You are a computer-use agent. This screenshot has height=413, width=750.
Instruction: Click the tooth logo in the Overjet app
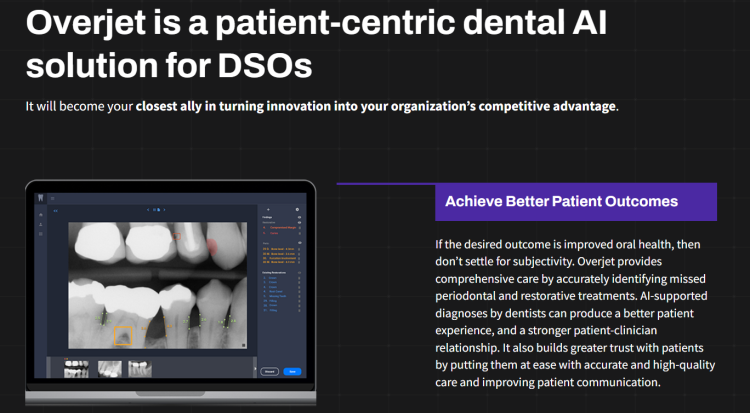[41, 198]
